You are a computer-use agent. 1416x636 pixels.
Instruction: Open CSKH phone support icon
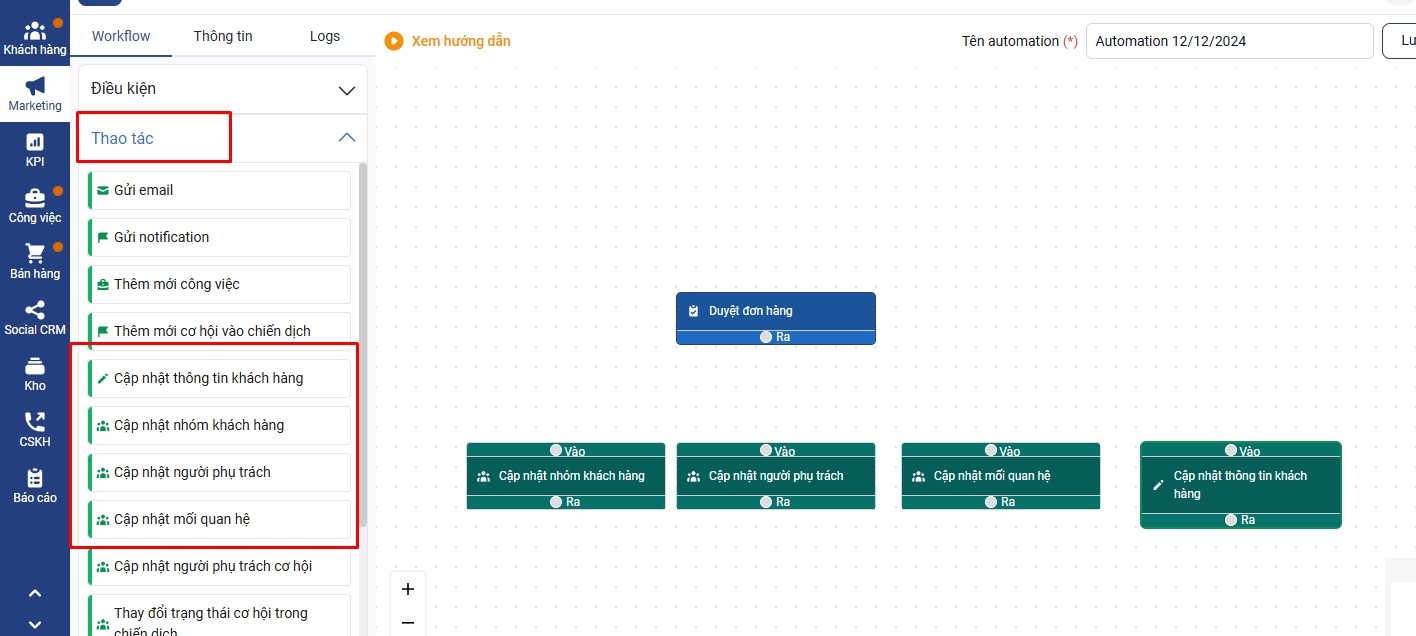coord(35,423)
